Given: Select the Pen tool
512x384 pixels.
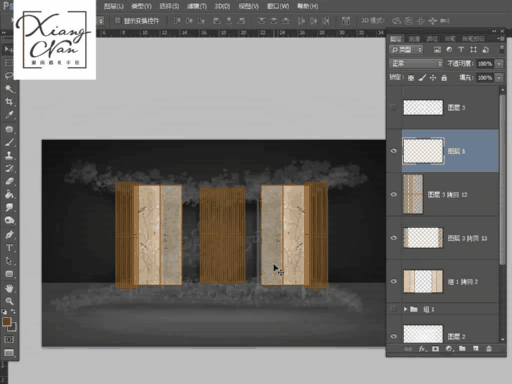Looking at the screenshot, I should (9, 235).
